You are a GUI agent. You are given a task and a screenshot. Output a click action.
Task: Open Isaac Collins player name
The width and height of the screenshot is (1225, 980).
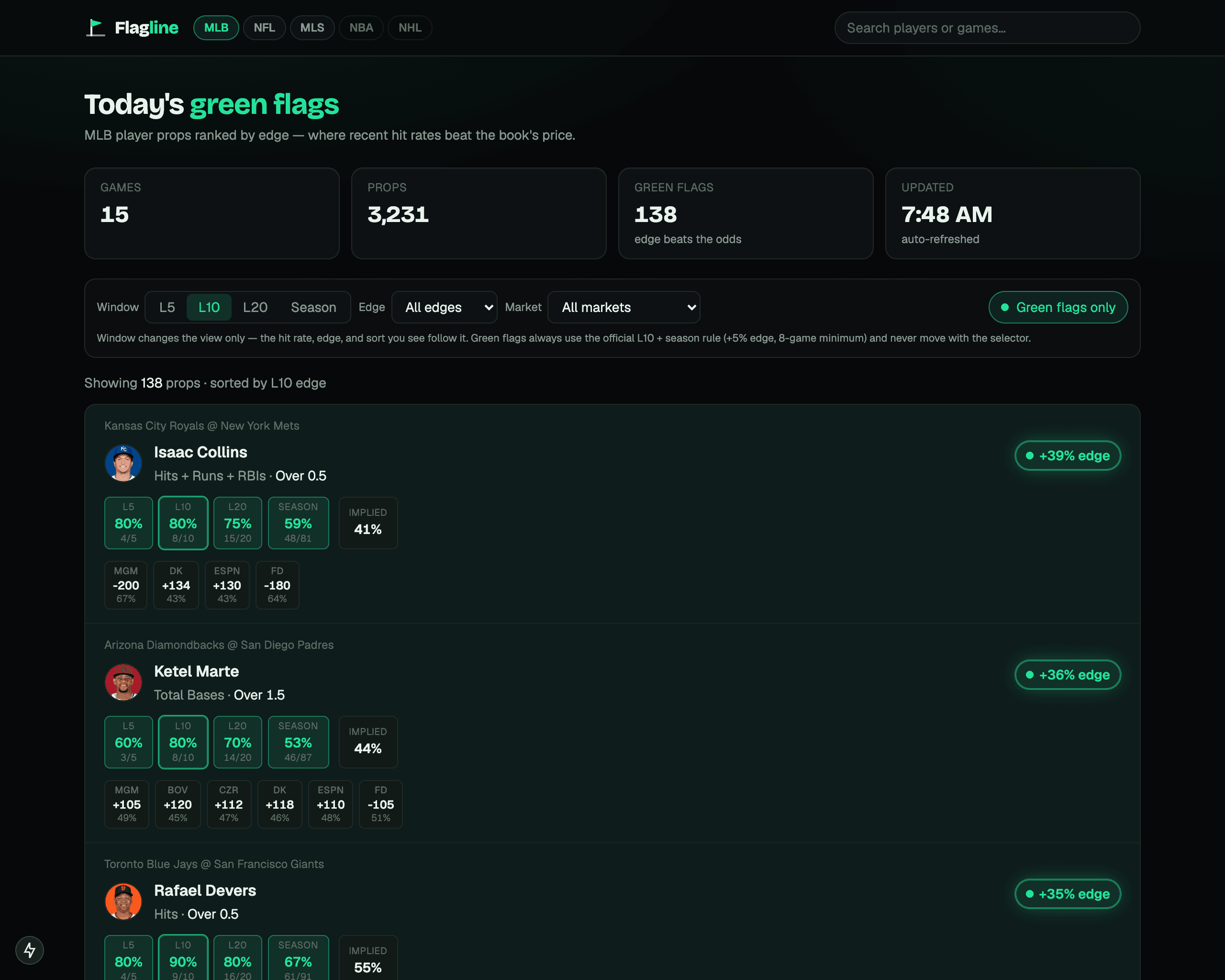[x=200, y=452]
